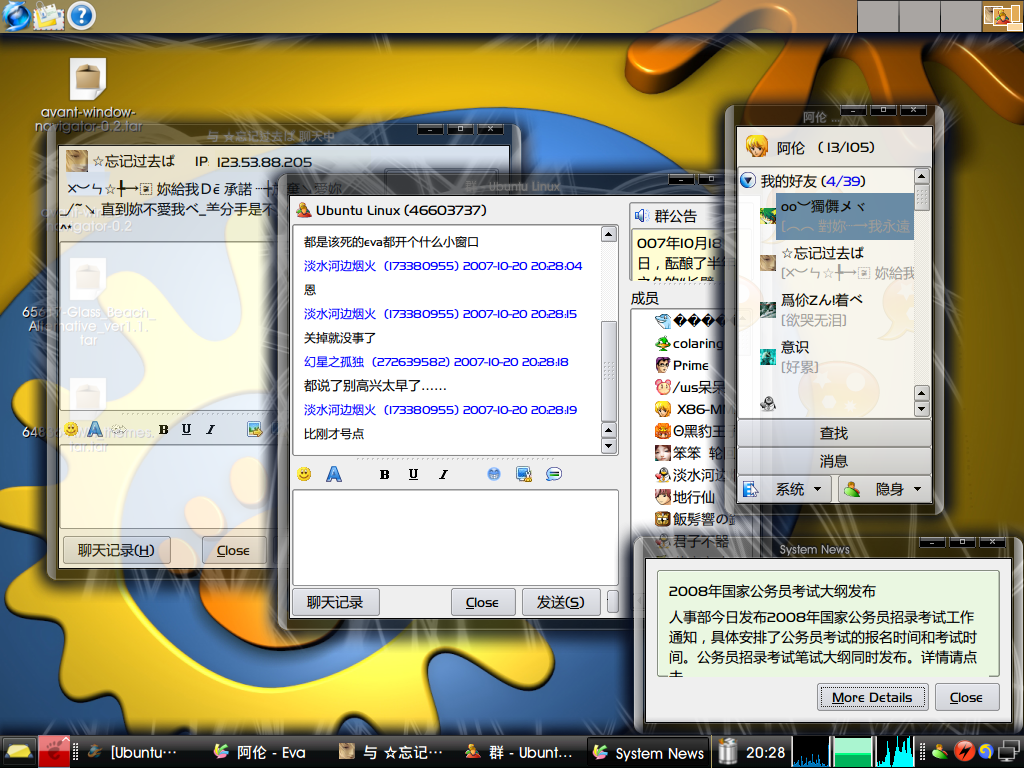Click the up arrow of the friends list scrollbar
Screen dimensions: 1024x768
pos(921,176)
